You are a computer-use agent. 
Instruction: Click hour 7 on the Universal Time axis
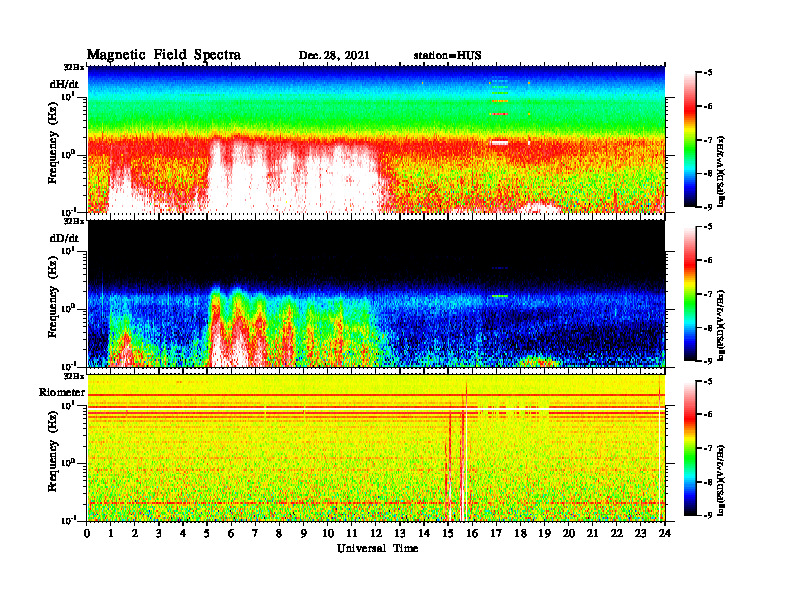pyautogui.click(x=256, y=533)
